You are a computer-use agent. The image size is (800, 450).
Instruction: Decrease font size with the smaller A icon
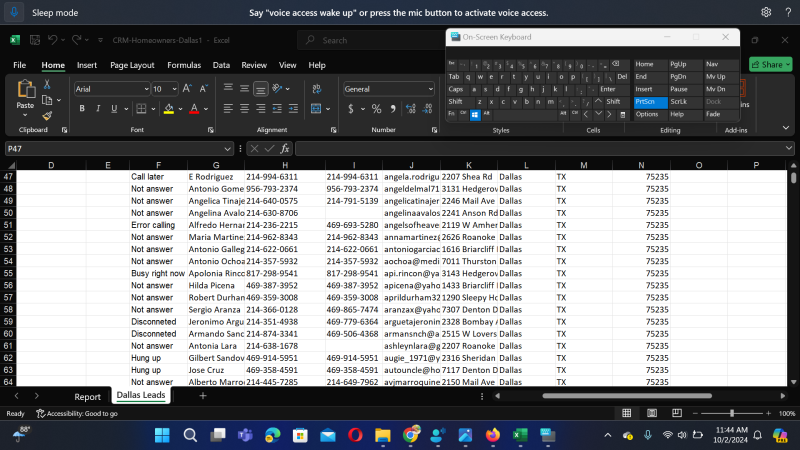[204, 89]
